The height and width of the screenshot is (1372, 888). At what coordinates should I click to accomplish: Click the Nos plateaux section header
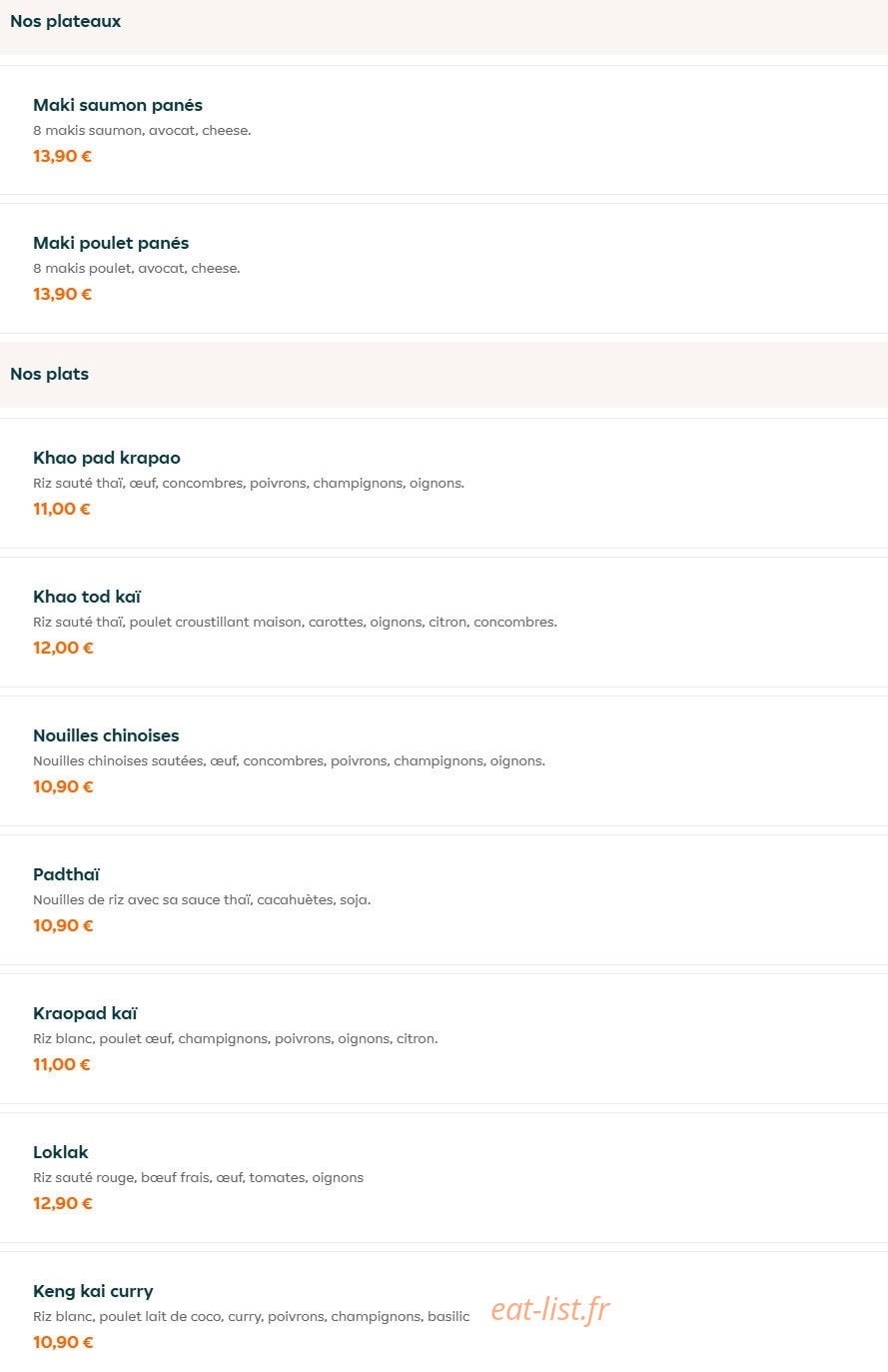pyautogui.click(x=65, y=21)
